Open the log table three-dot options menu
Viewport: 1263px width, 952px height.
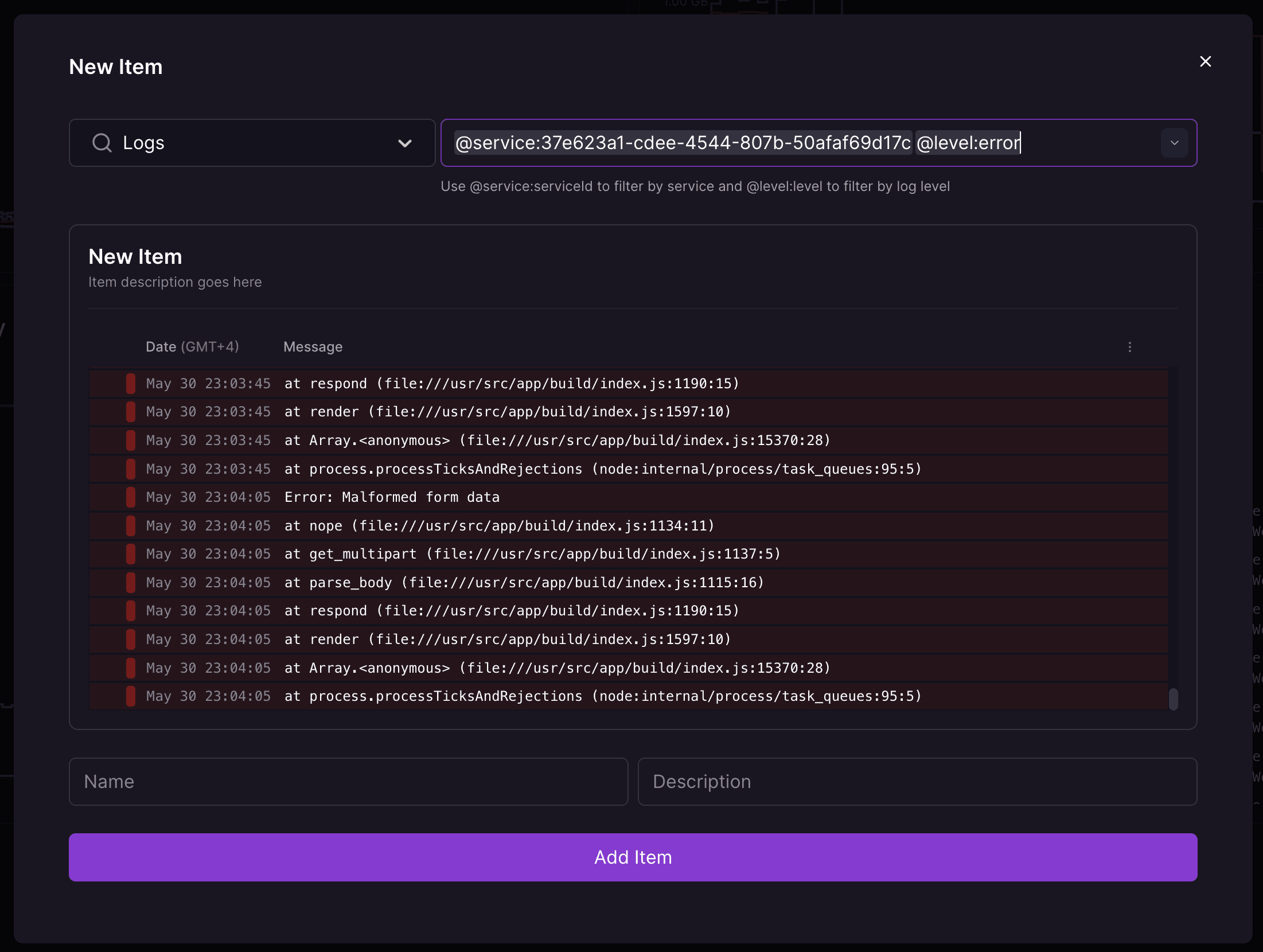[1129, 347]
